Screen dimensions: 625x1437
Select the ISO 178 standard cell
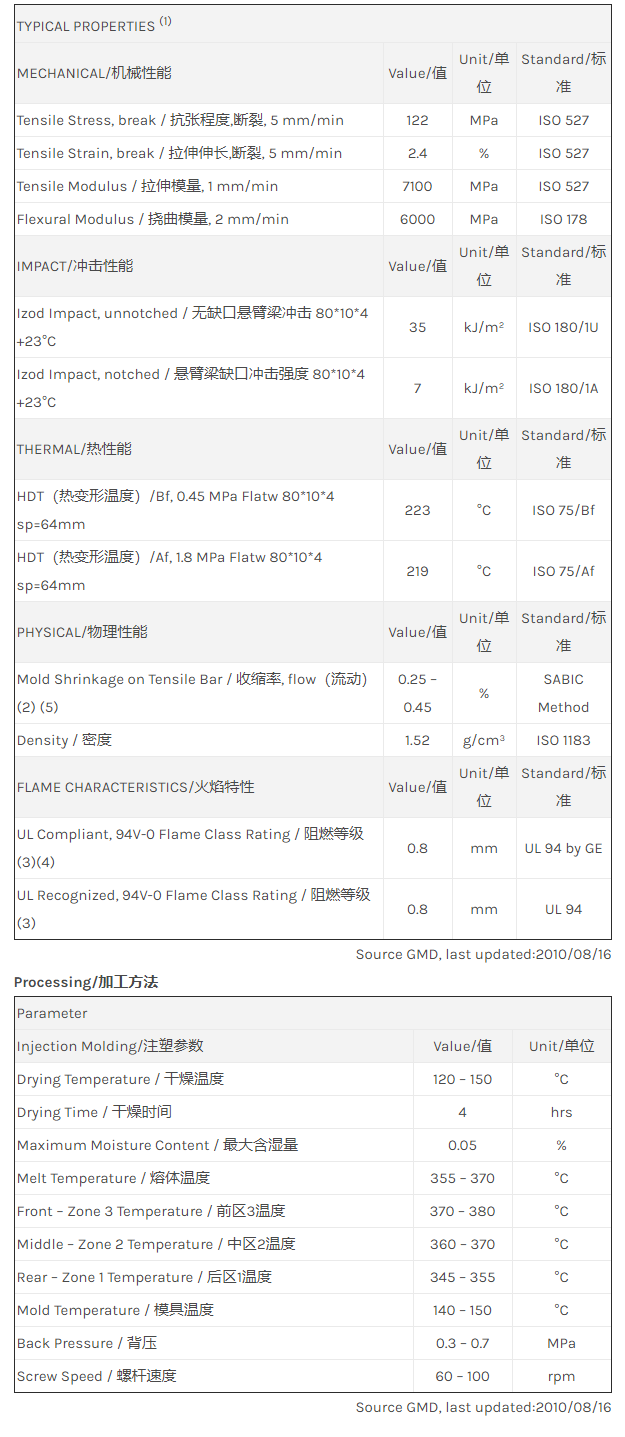(x=563, y=219)
